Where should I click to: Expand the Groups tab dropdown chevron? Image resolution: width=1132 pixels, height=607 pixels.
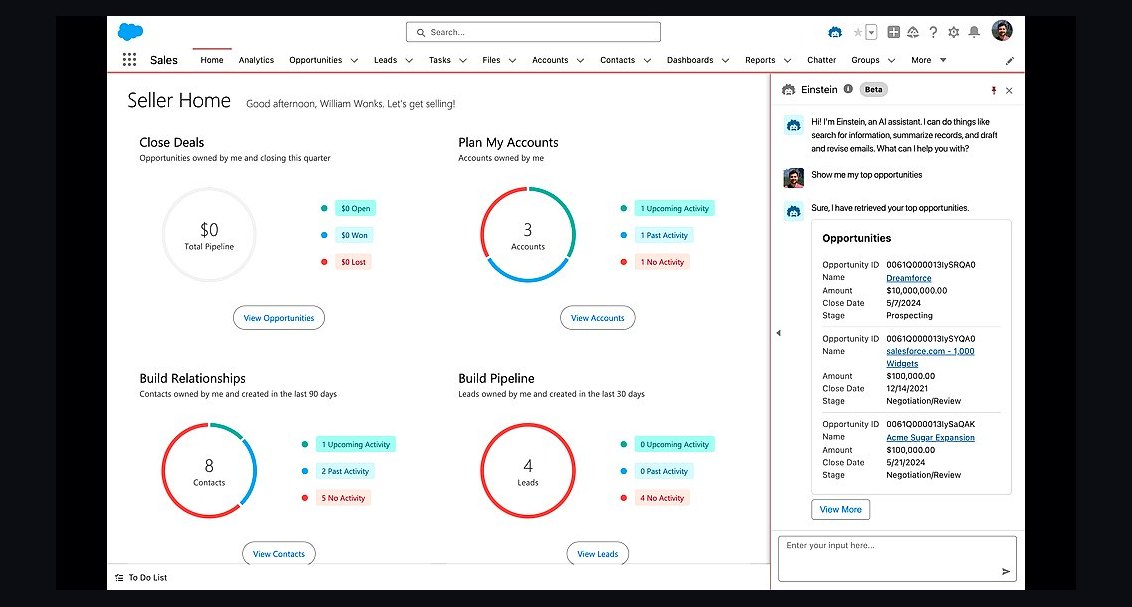pos(892,61)
